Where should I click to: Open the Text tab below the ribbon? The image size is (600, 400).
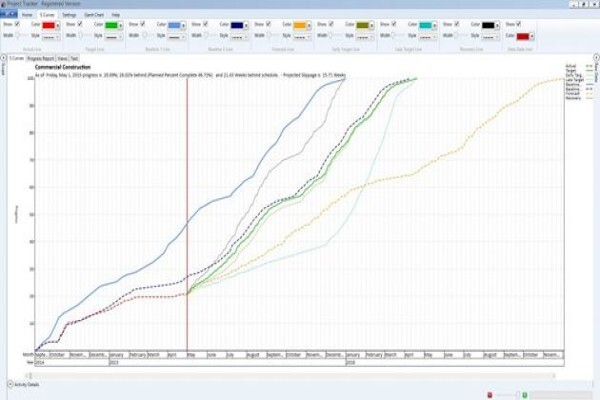coord(74,59)
